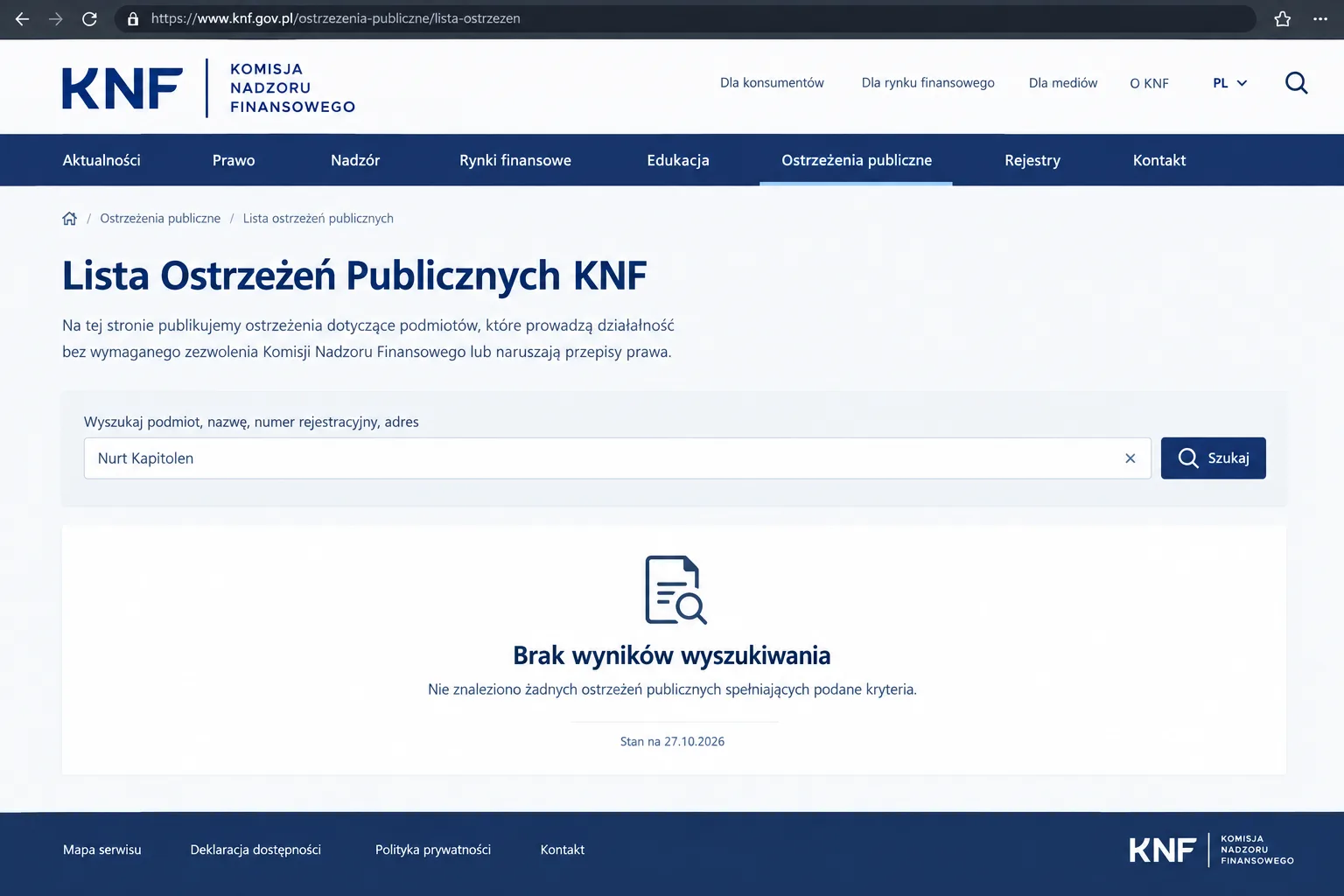Image resolution: width=1344 pixels, height=896 pixels.
Task: Click Ostrzeżenia publiczne in the breadcrumb
Action: [160, 219]
